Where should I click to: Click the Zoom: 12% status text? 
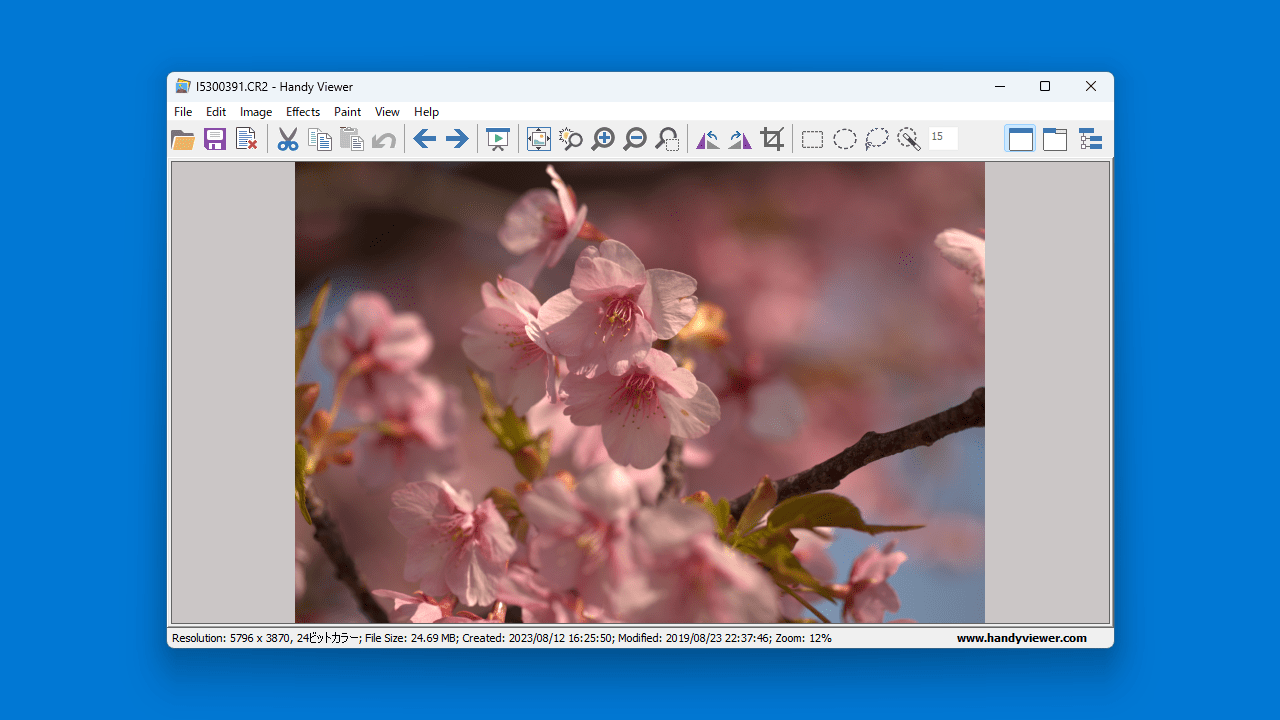[x=803, y=638]
